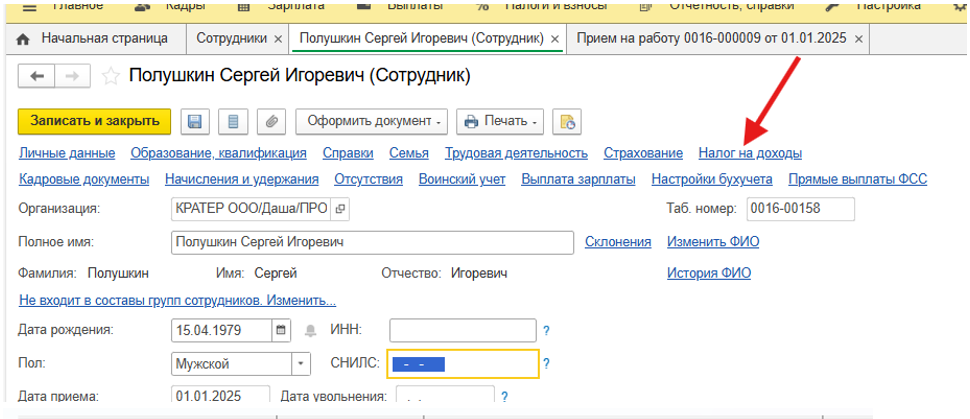Add employee to favorites with star icon
Image resolution: width=970 pixels, height=419 pixels.
click(x=111, y=76)
